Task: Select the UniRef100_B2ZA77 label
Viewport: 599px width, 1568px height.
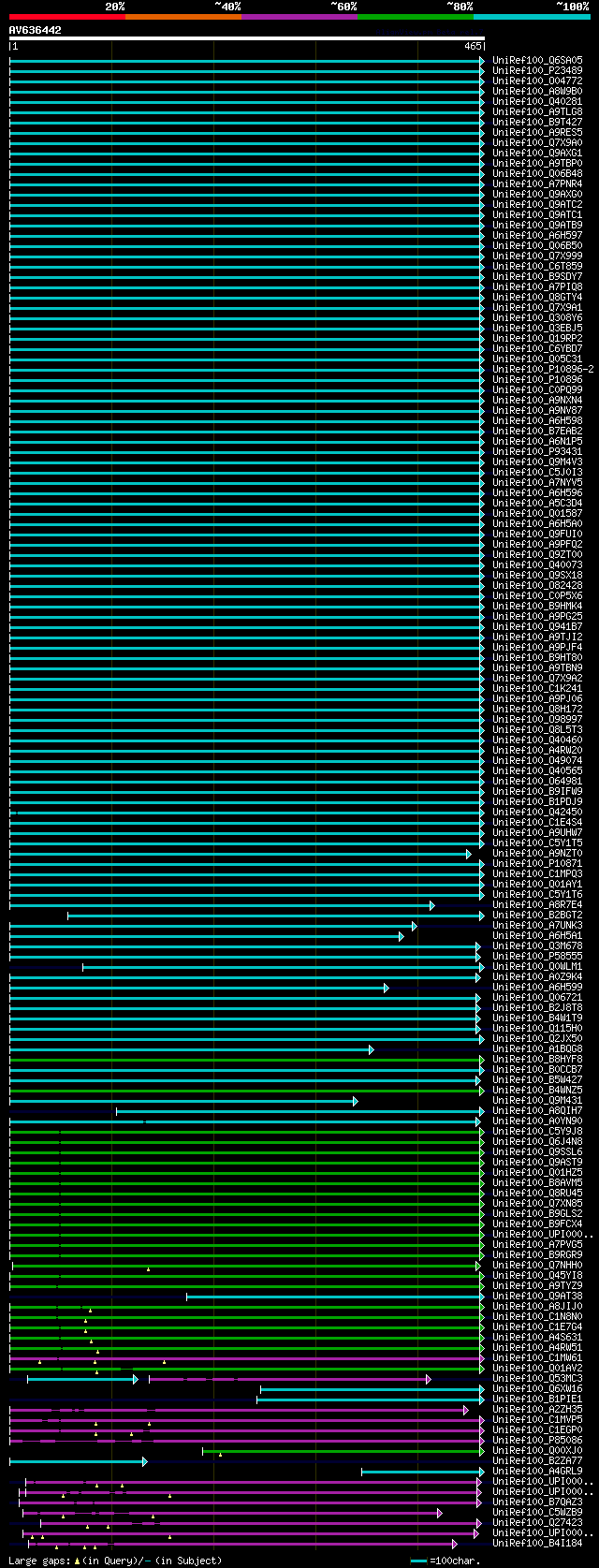Action: point(537,1460)
